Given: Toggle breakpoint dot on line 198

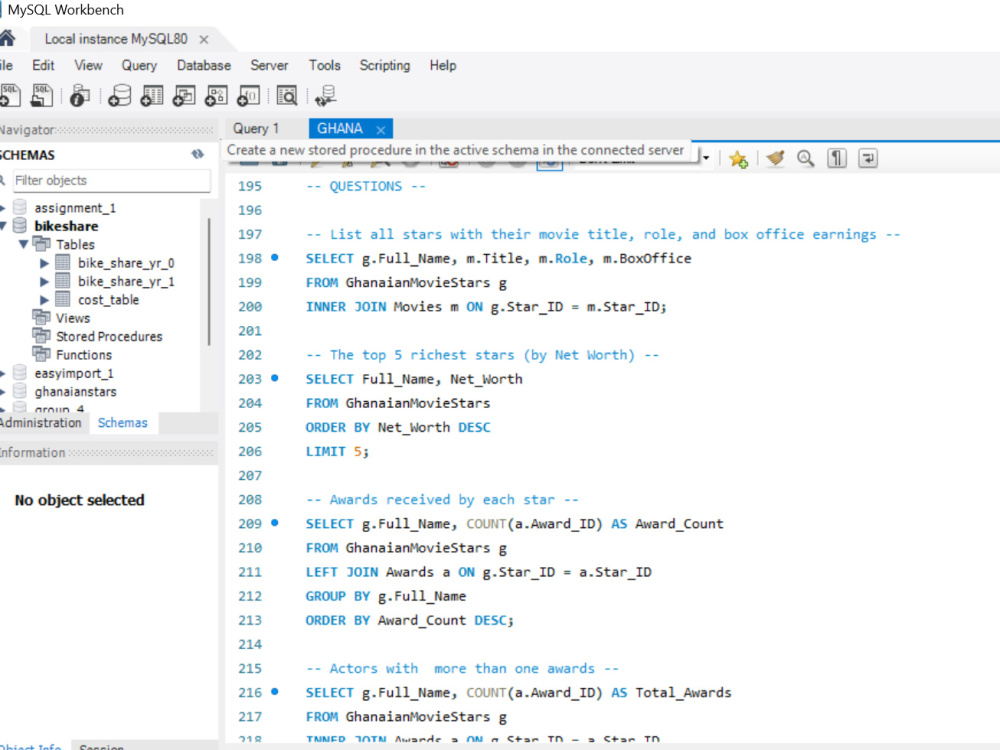Looking at the screenshot, I should (275, 258).
